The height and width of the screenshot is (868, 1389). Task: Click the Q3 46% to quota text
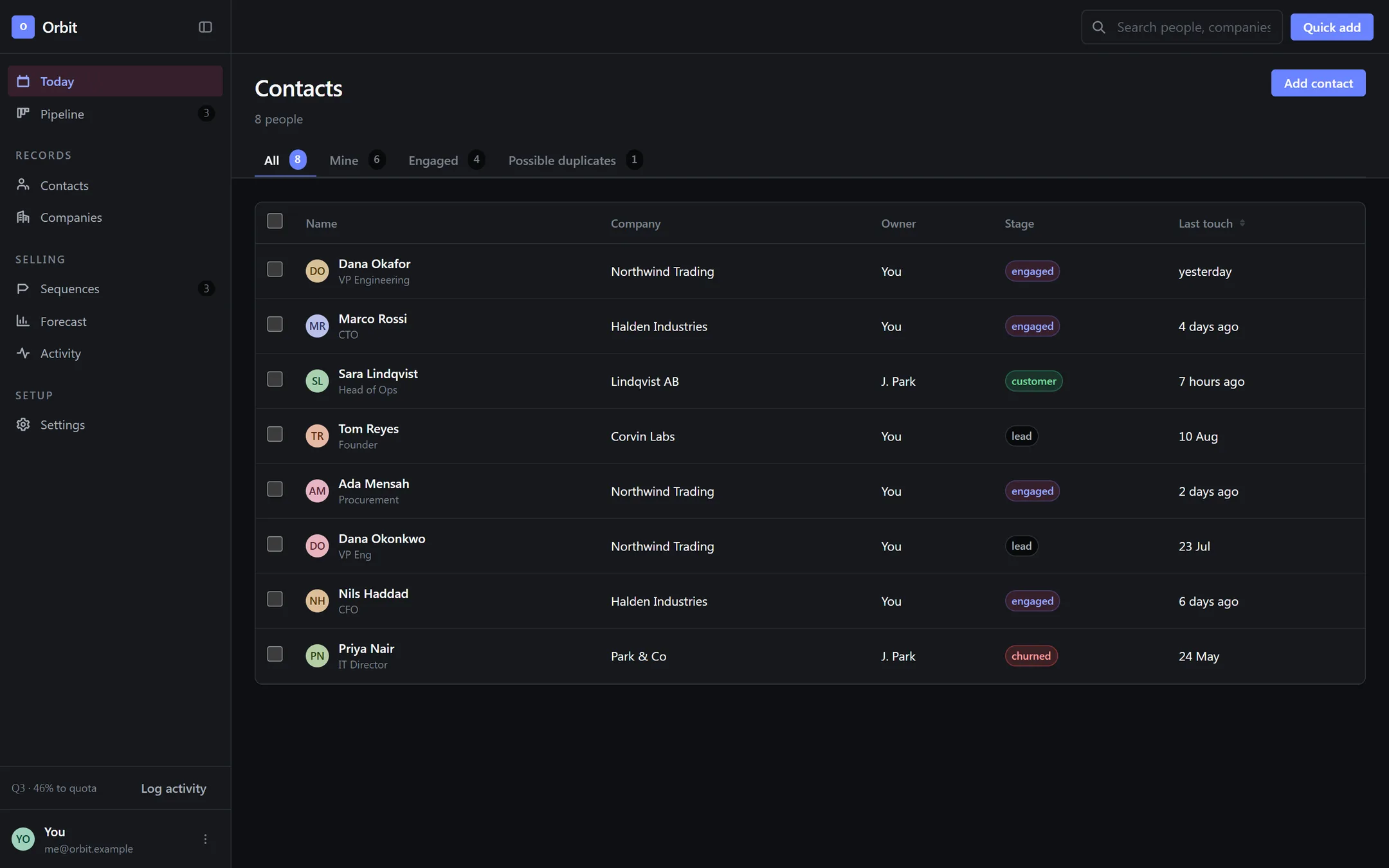(x=54, y=788)
